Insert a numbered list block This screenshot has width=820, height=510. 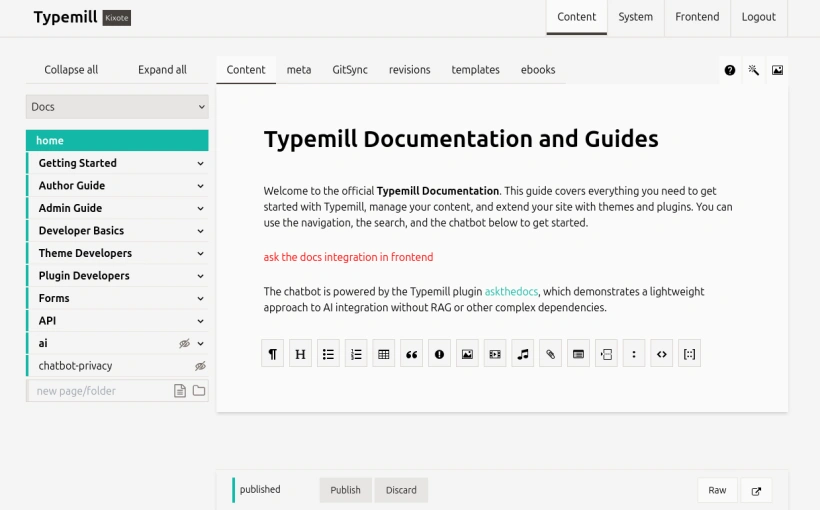356,354
